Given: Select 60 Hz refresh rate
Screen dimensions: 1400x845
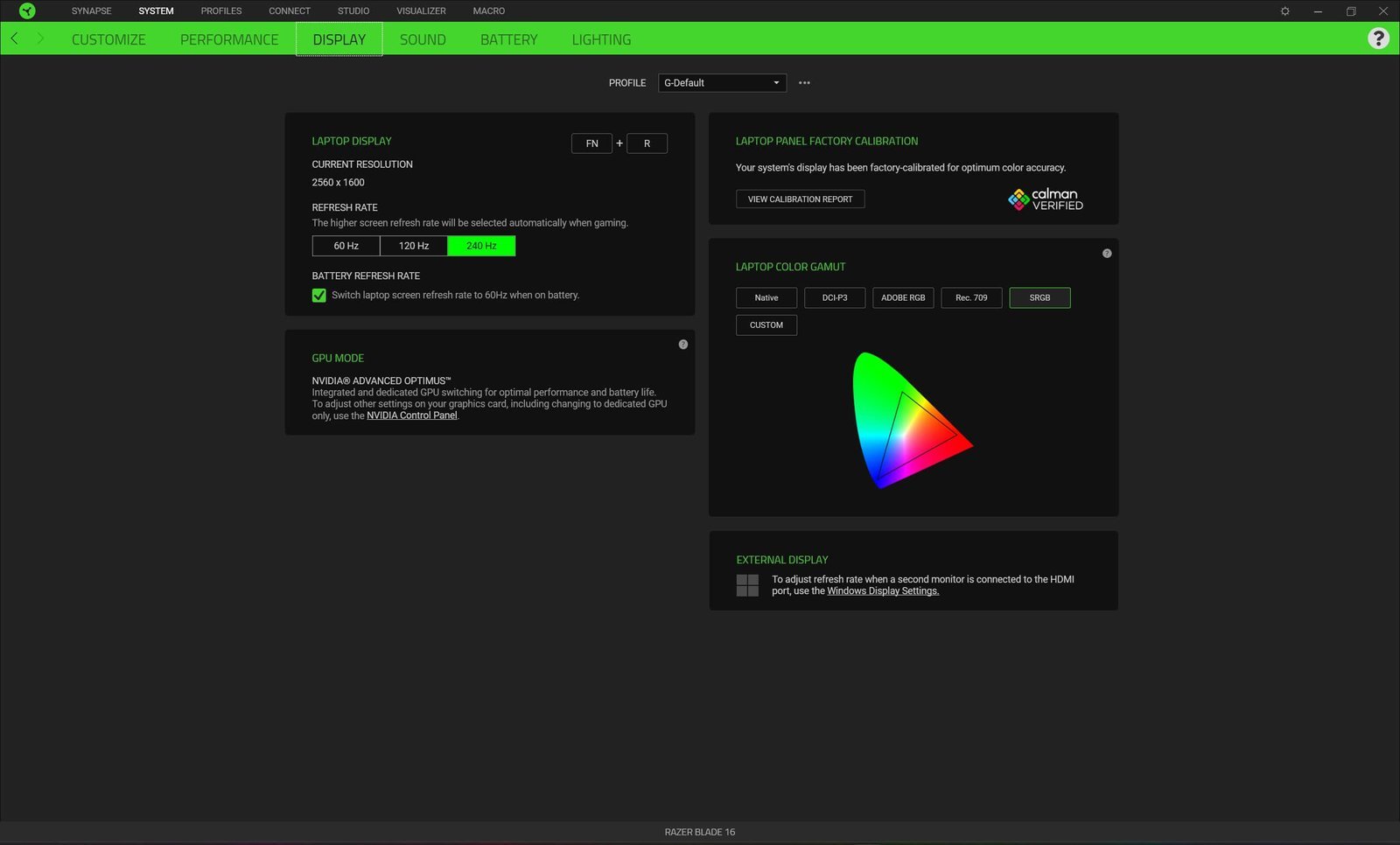Looking at the screenshot, I should (346, 246).
